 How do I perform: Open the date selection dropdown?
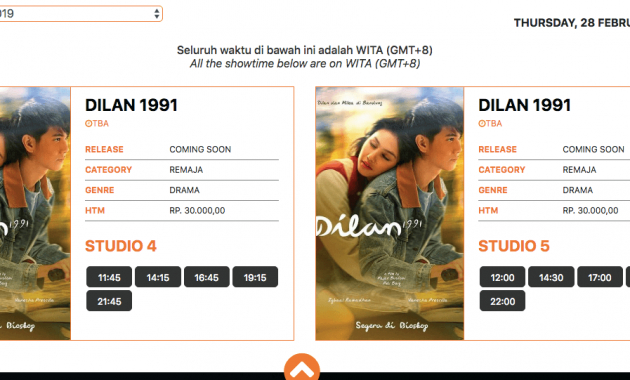80,14
